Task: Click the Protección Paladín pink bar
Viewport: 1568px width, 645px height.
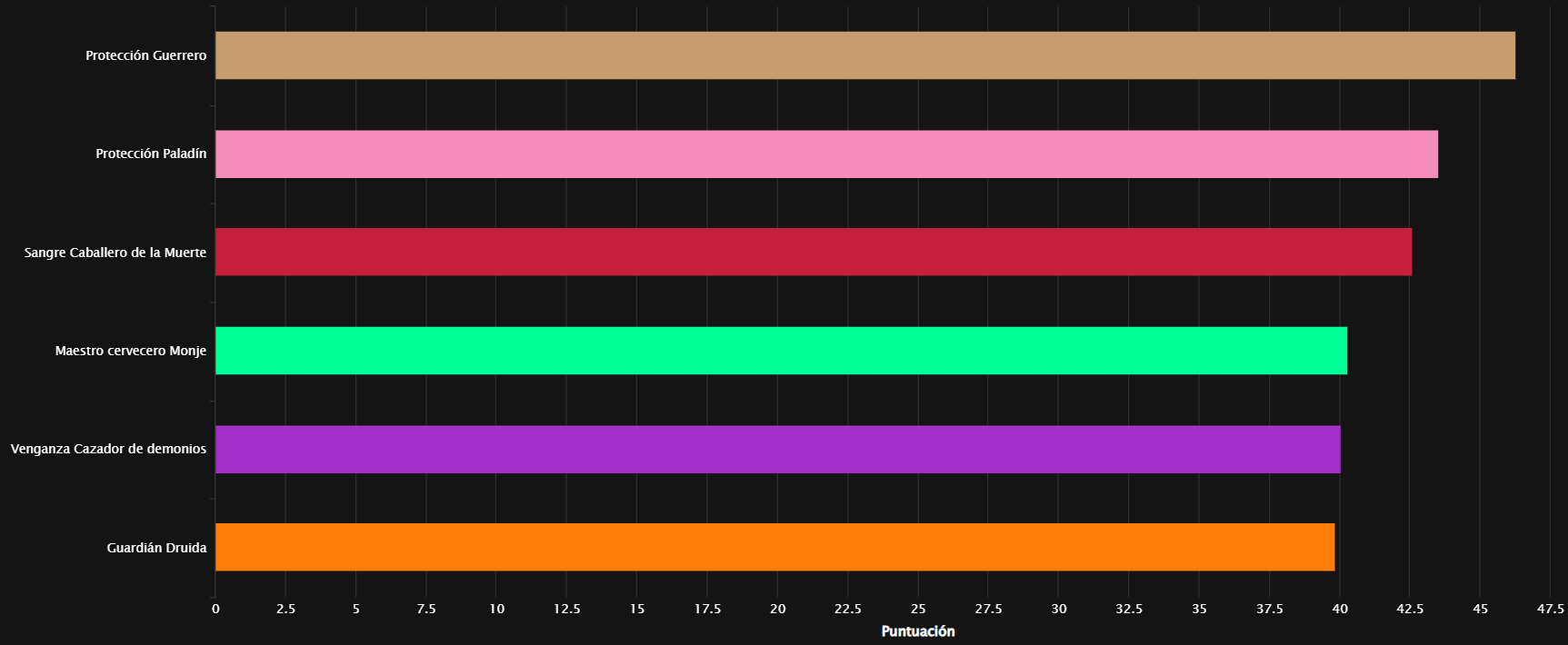Action: click(x=826, y=154)
